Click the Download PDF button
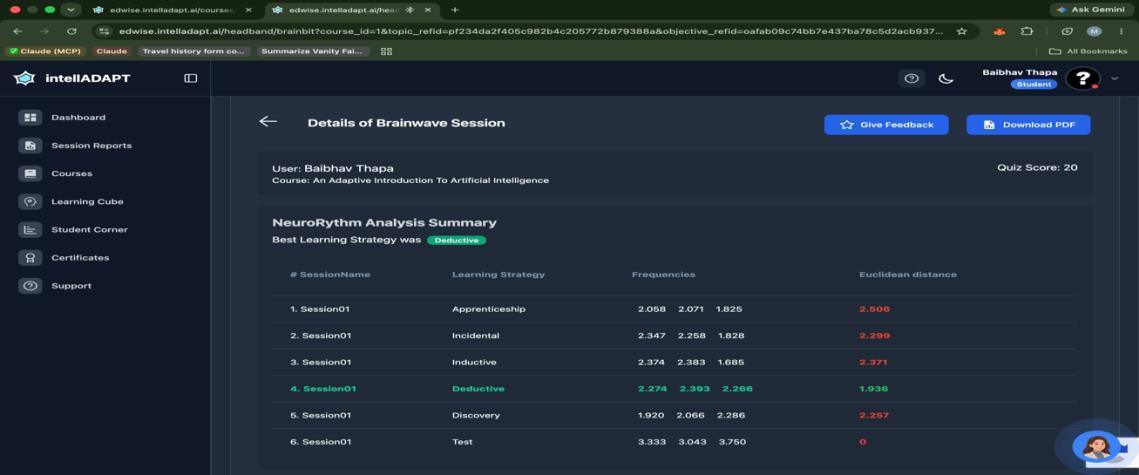 point(1029,125)
